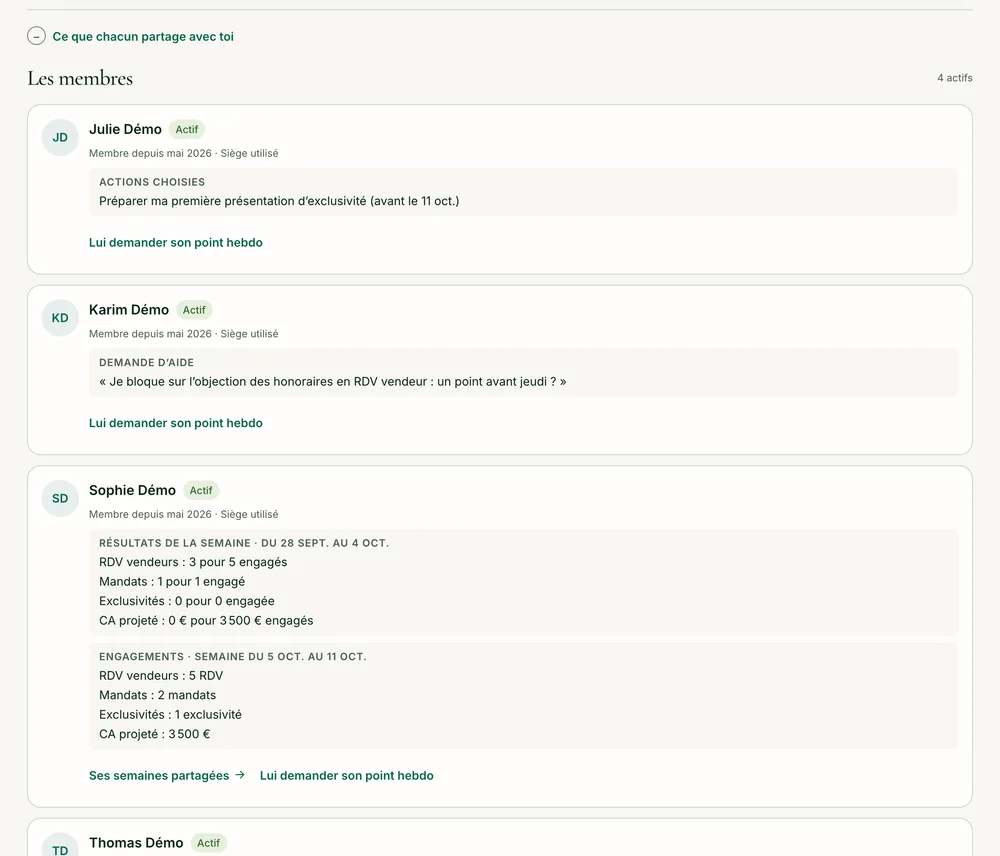Image resolution: width=1000 pixels, height=856 pixels.
Task: Click the "Actif" badge beside Thomas Démo
Action: 209,843
